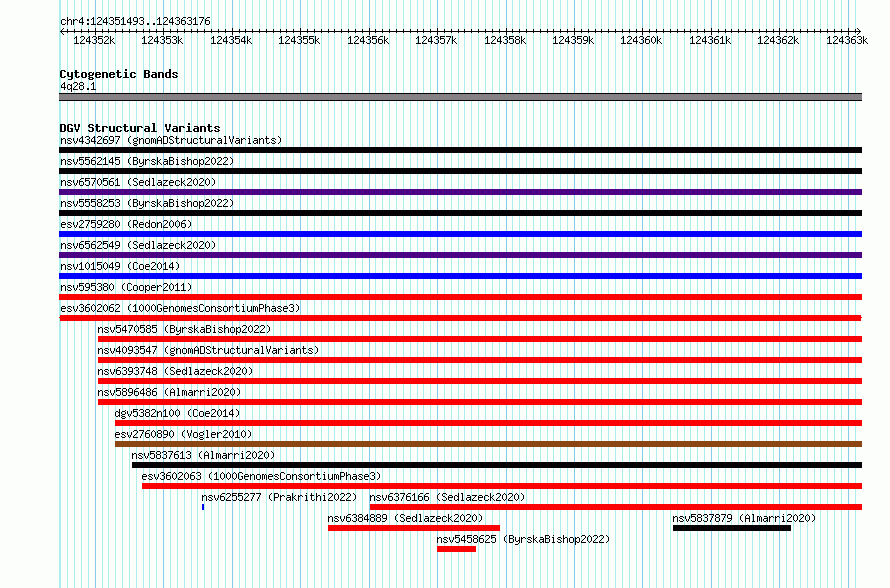Click the 124353k ruler tick label
Screen dimensions: 890x588
[x=162, y=41]
